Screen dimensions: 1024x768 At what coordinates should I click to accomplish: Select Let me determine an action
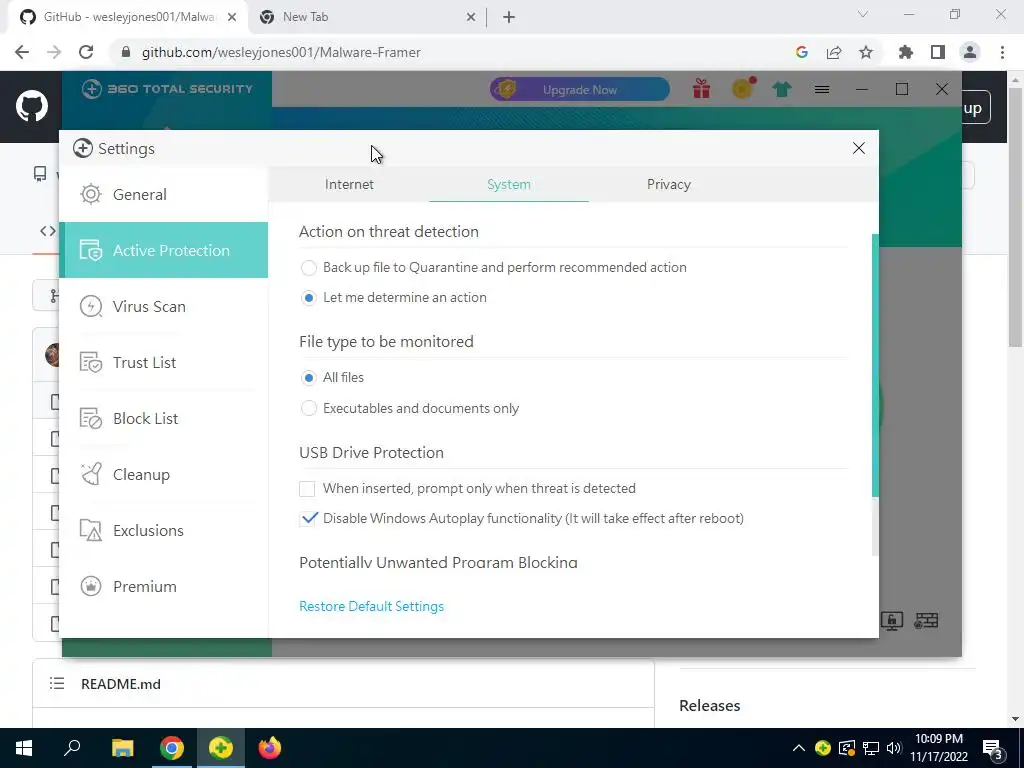(308, 298)
